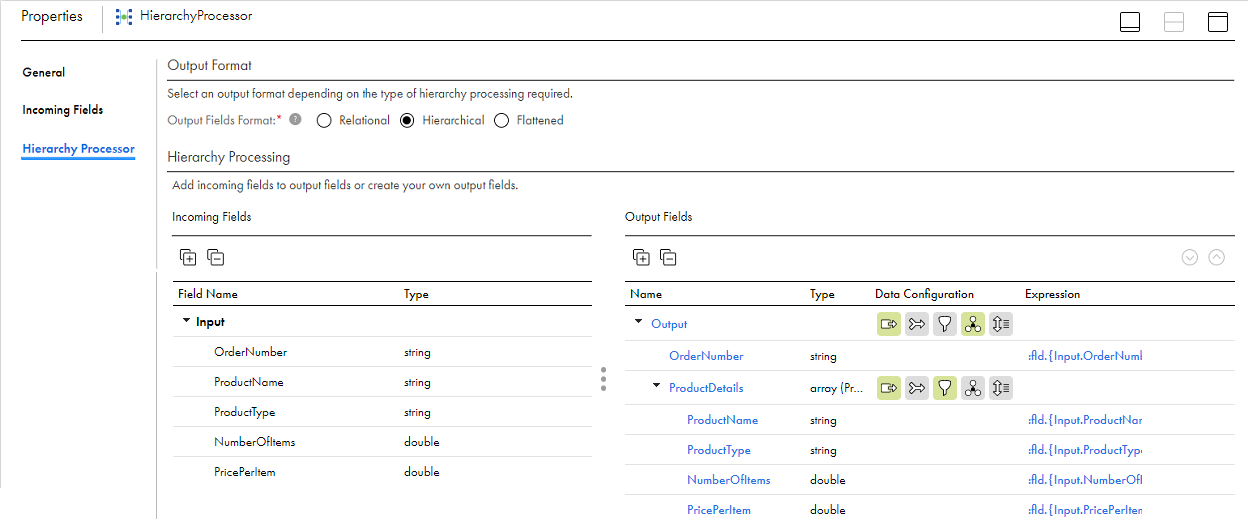Click the Properties panel title
This screenshot has height=528, width=1248.
tap(52, 17)
